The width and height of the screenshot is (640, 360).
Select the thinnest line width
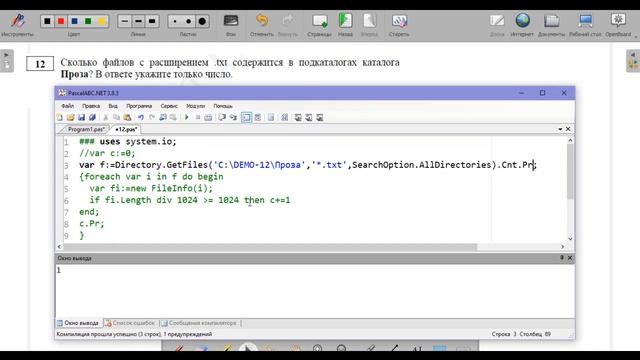pyautogui.click(x=125, y=21)
